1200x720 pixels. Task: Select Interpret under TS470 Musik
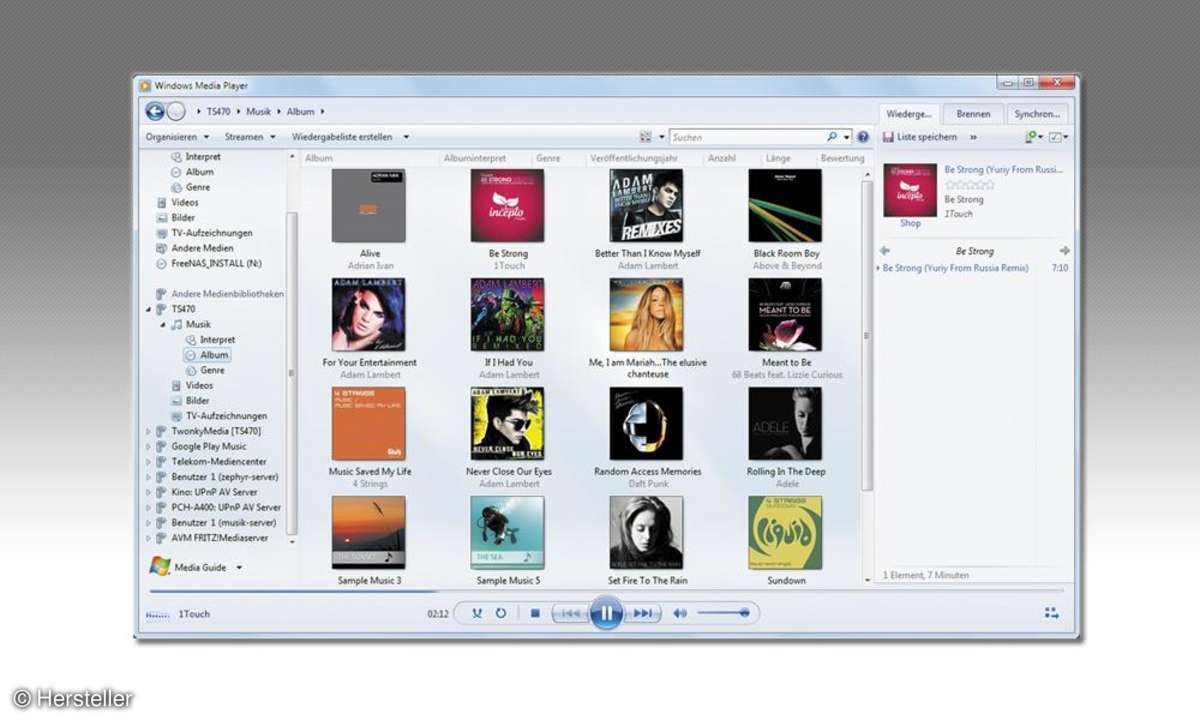point(210,340)
